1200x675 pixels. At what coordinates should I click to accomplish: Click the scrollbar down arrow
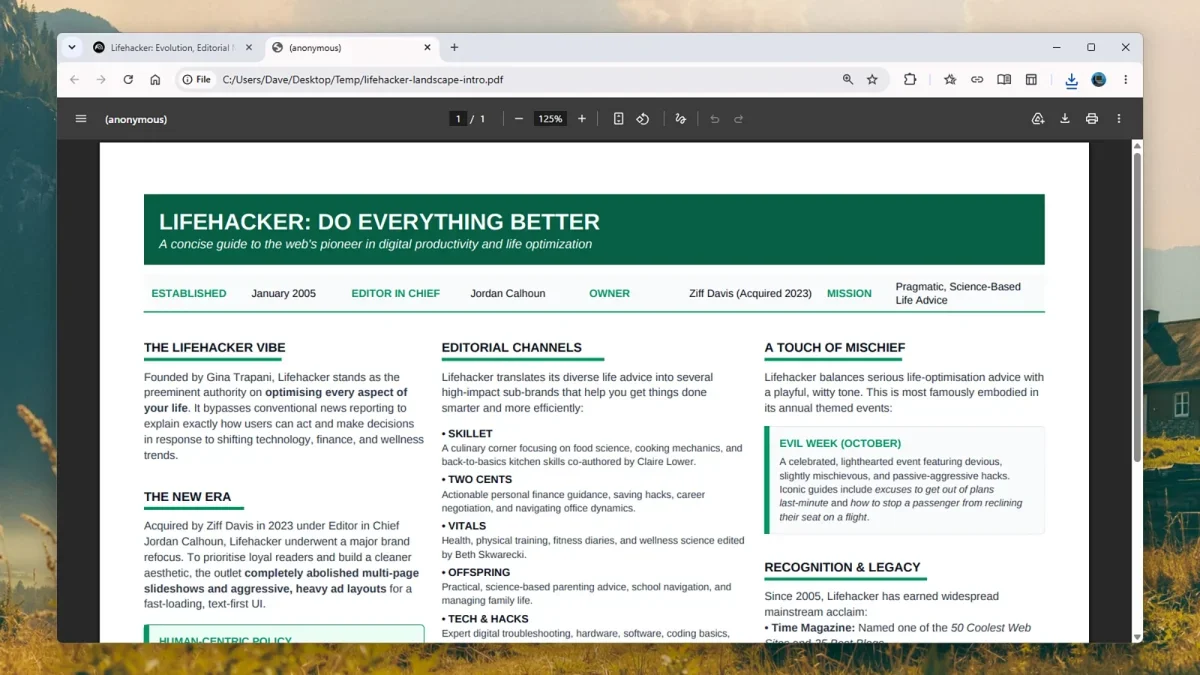click(x=1137, y=637)
